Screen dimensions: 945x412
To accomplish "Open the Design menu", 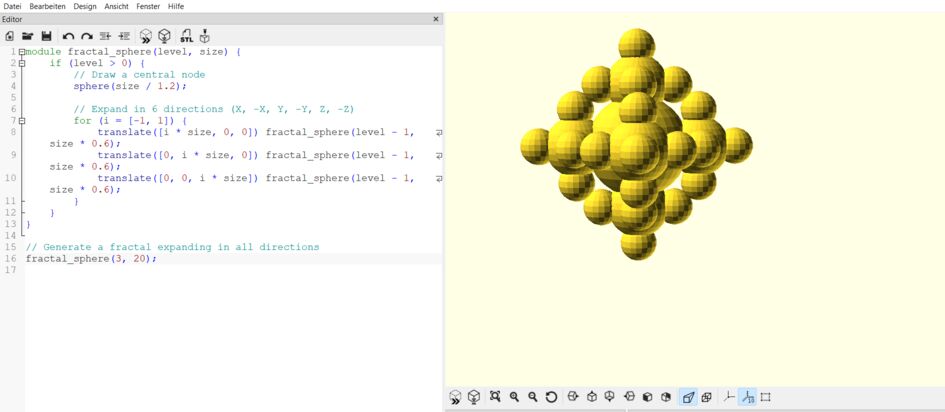I will click(x=85, y=6).
